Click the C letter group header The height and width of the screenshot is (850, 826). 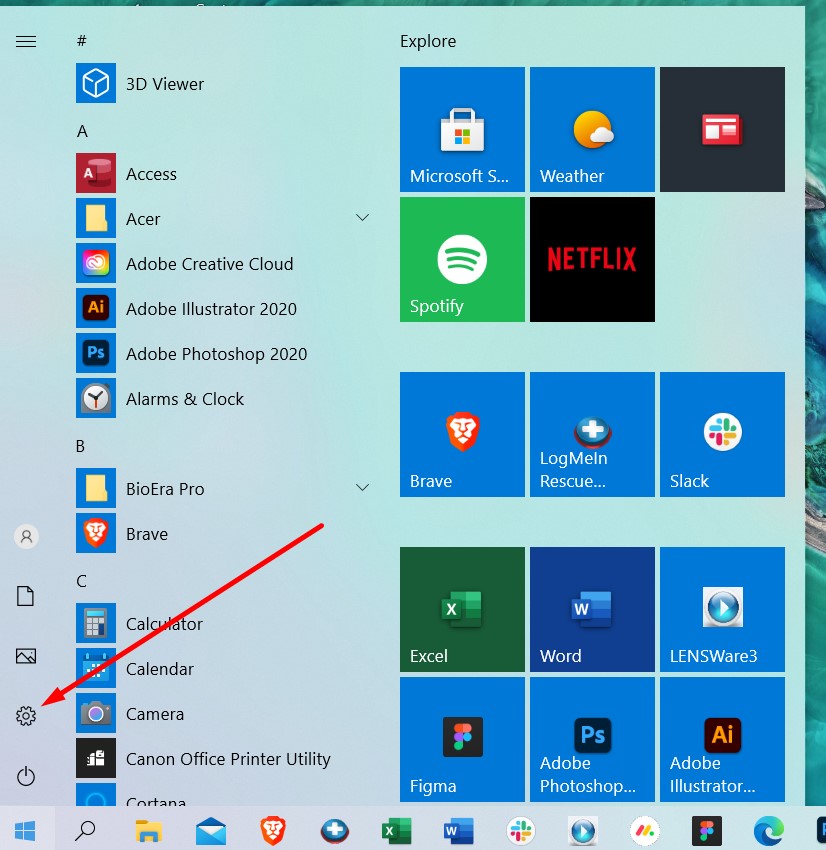point(81,581)
